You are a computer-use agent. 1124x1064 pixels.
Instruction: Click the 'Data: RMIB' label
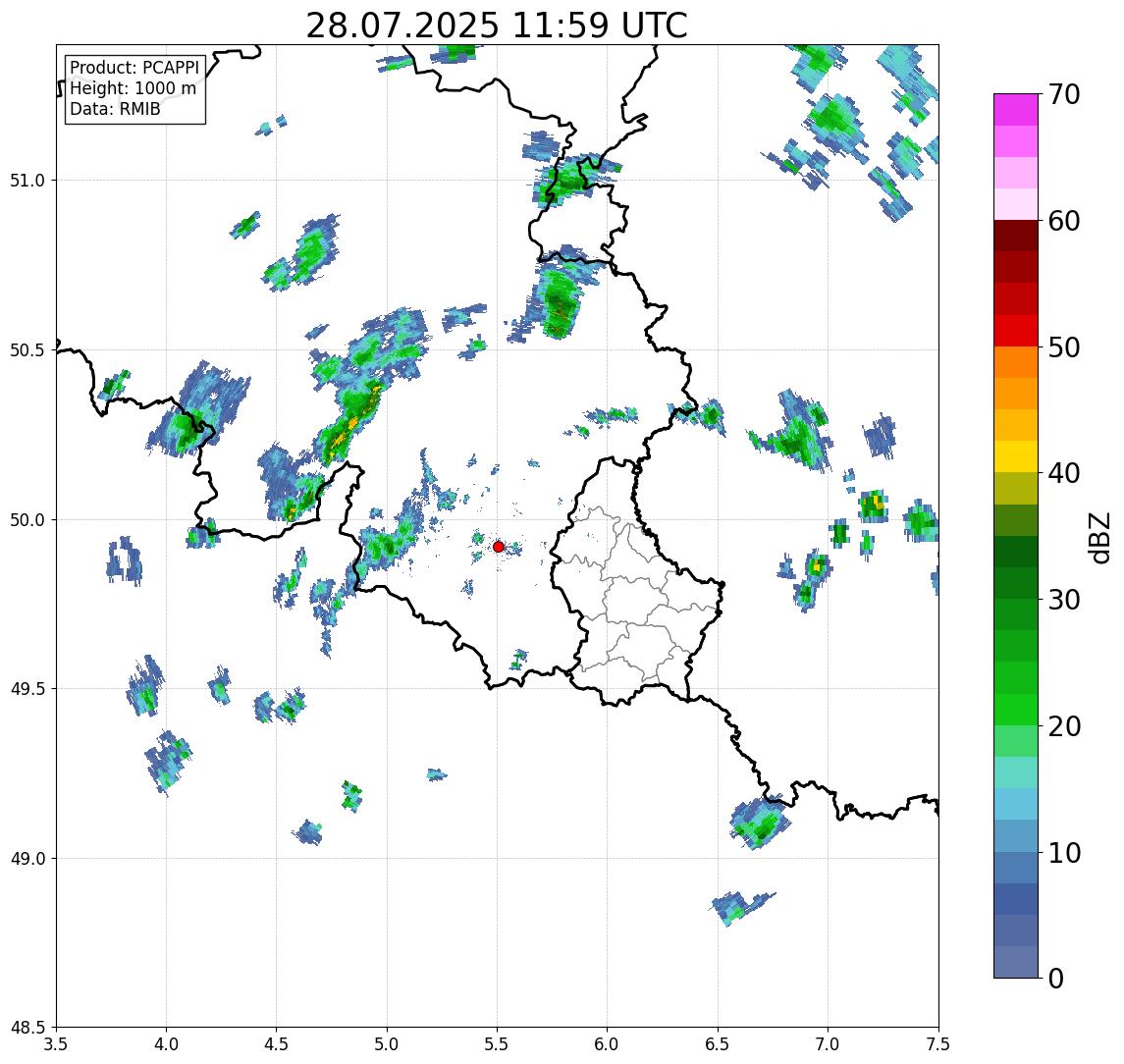115,109
